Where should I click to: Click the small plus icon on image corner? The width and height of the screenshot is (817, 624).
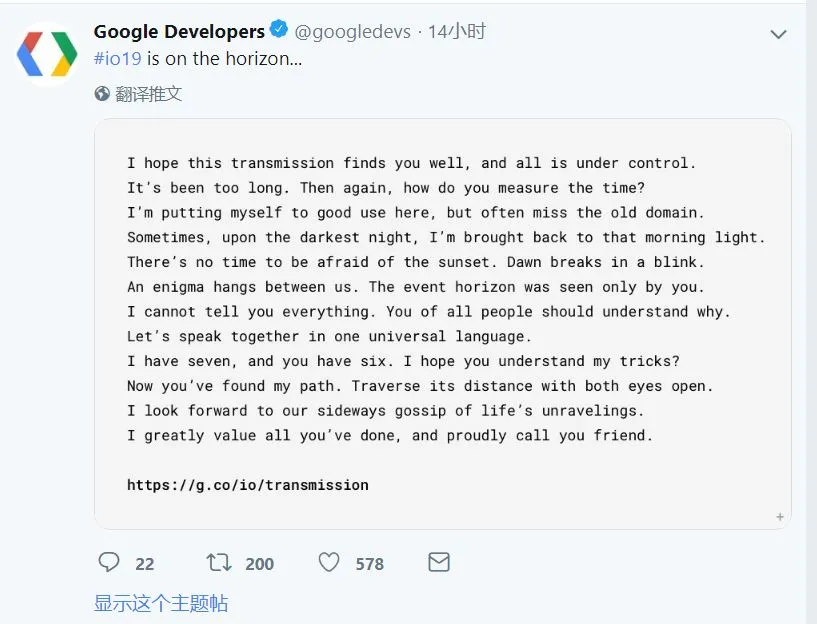tap(780, 517)
